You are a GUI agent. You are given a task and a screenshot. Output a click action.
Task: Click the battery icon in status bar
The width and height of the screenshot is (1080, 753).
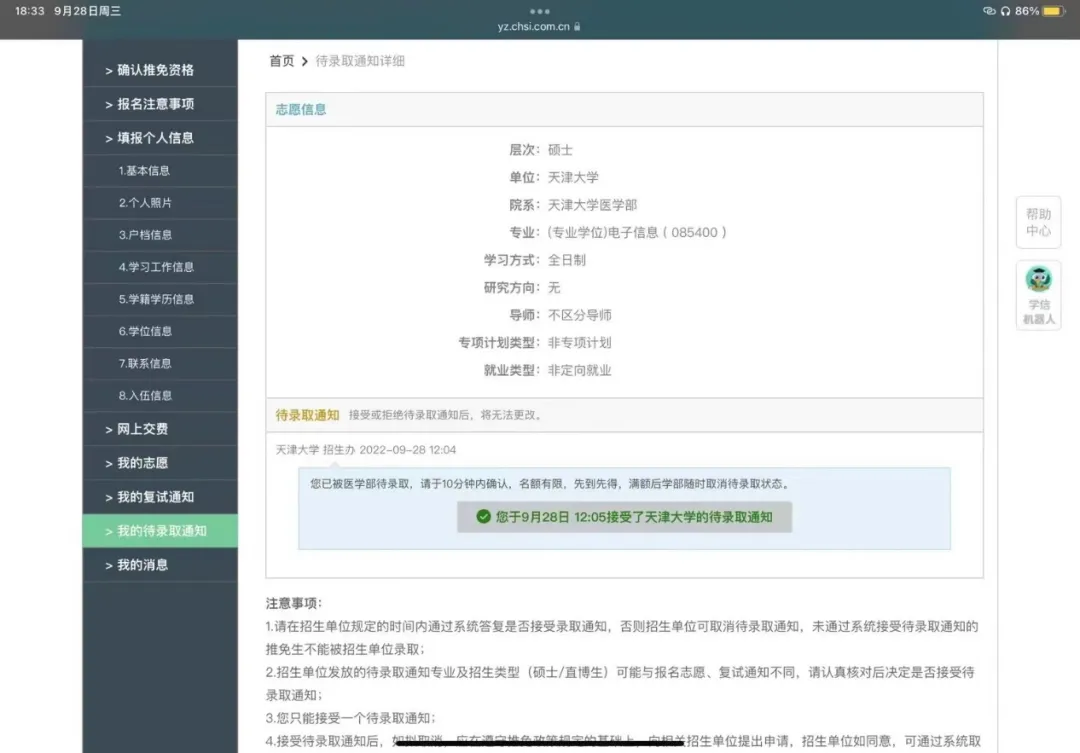pos(1055,11)
